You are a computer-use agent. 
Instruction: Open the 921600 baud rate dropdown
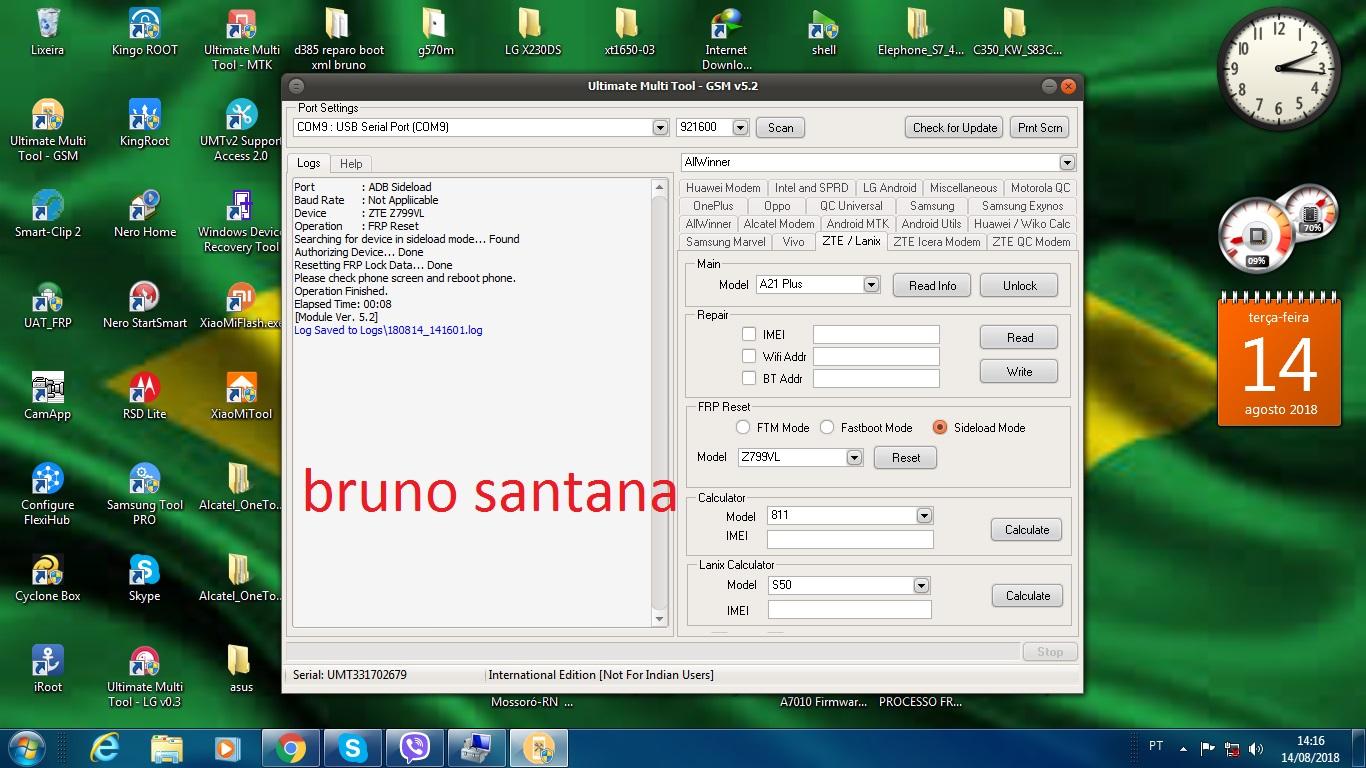click(740, 128)
